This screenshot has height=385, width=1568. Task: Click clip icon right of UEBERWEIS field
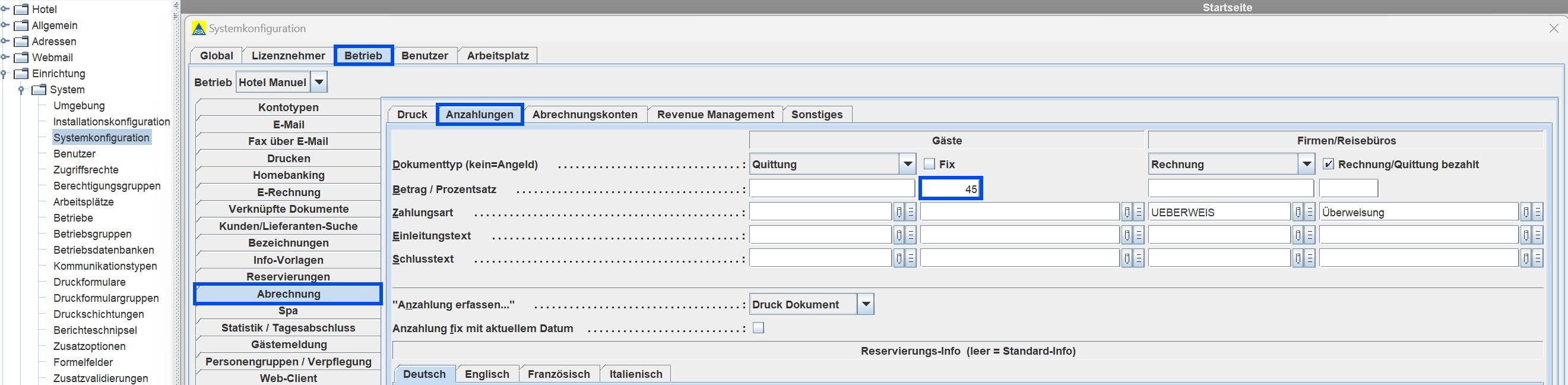(1298, 212)
